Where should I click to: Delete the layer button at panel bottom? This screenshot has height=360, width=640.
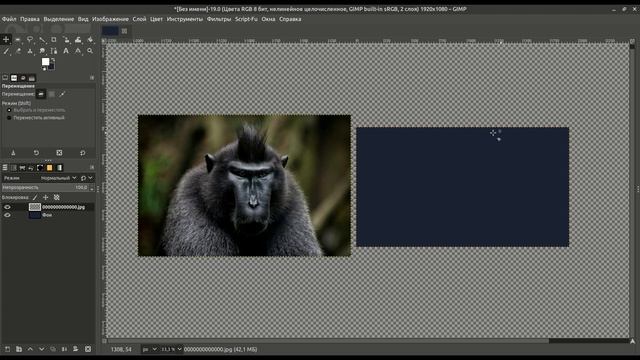pyautogui.click(x=88, y=349)
